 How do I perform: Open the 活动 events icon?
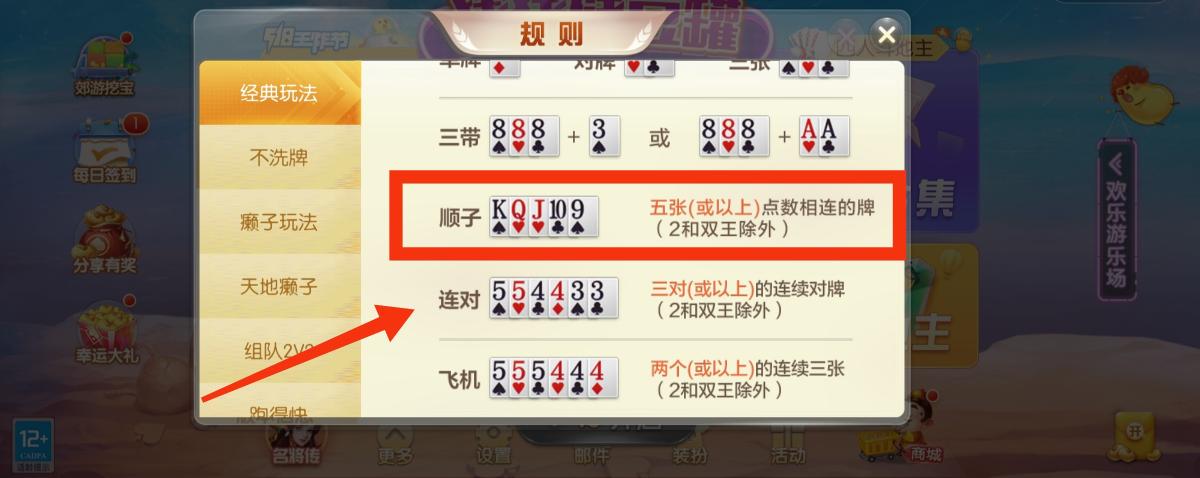pyautogui.click(x=788, y=446)
